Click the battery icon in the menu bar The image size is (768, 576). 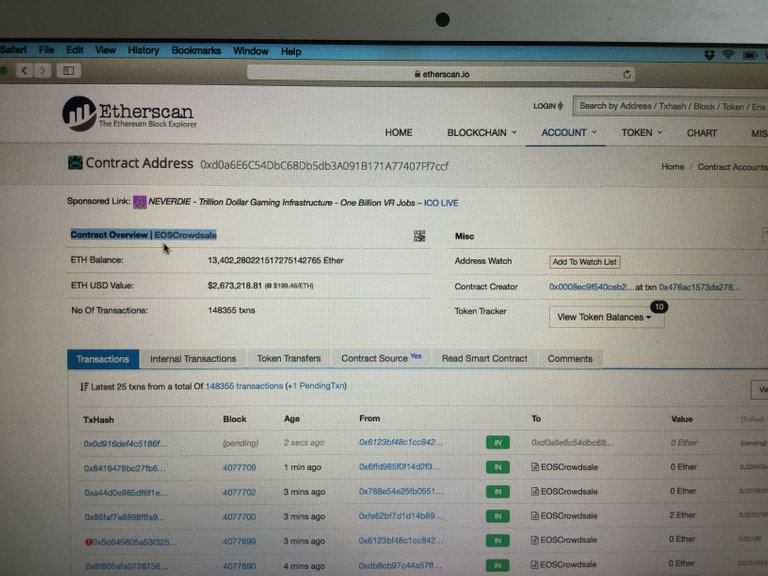click(750, 55)
